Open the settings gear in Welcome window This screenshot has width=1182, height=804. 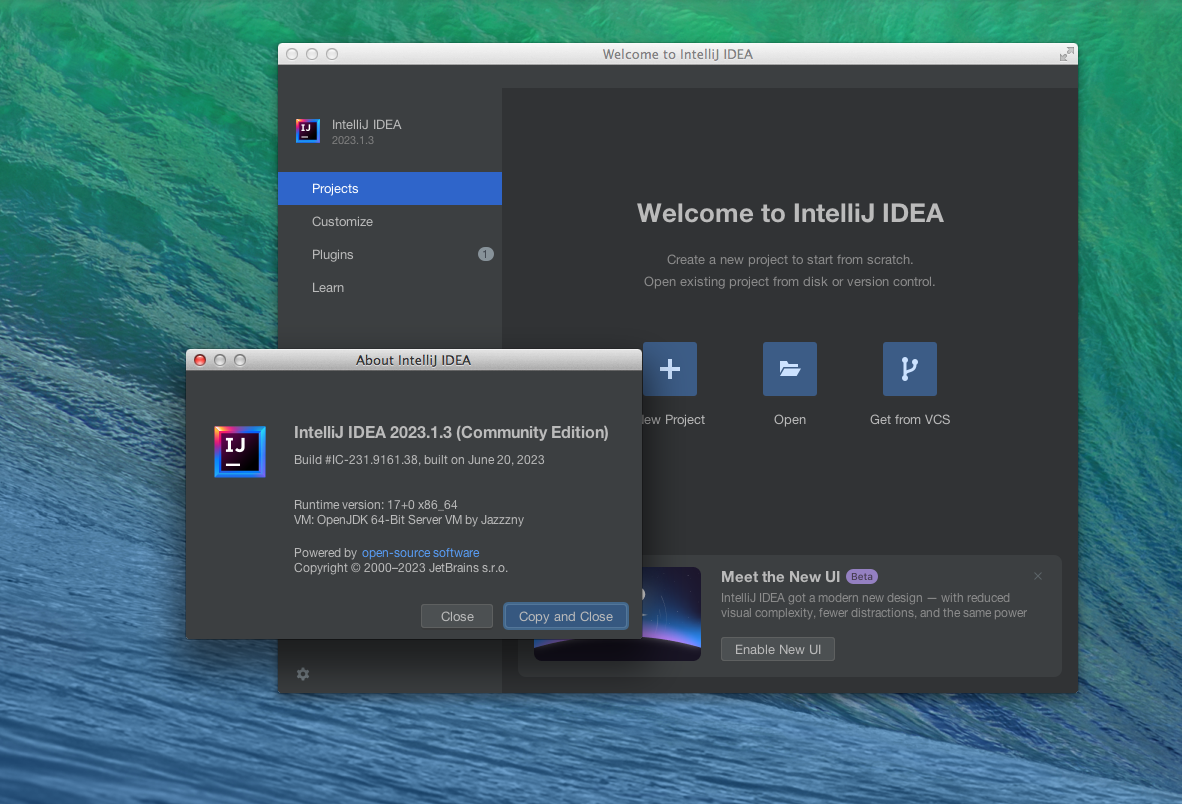[x=303, y=674]
